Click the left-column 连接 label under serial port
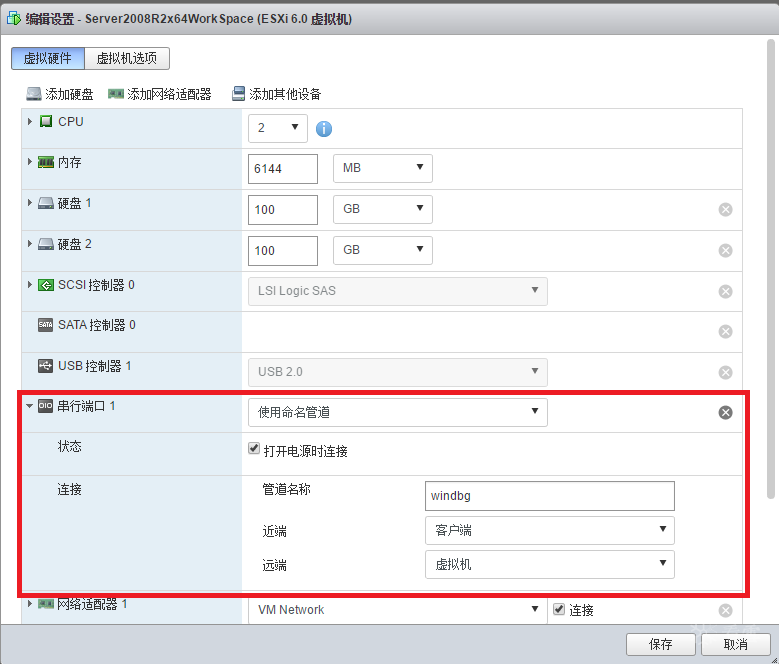 70,490
